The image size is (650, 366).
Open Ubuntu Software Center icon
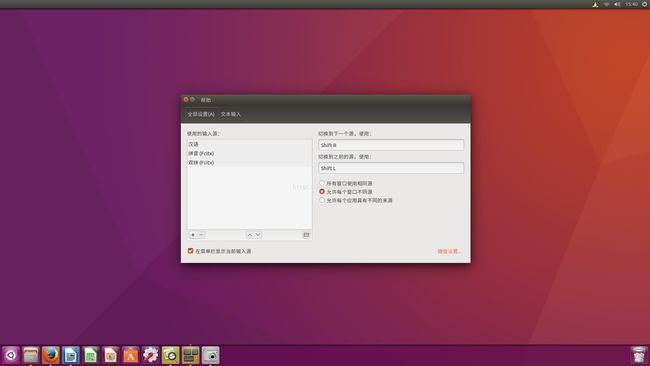click(x=130, y=355)
